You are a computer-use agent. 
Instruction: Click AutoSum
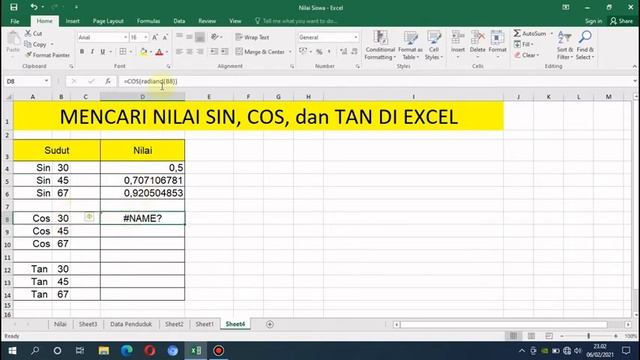[x=530, y=33]
